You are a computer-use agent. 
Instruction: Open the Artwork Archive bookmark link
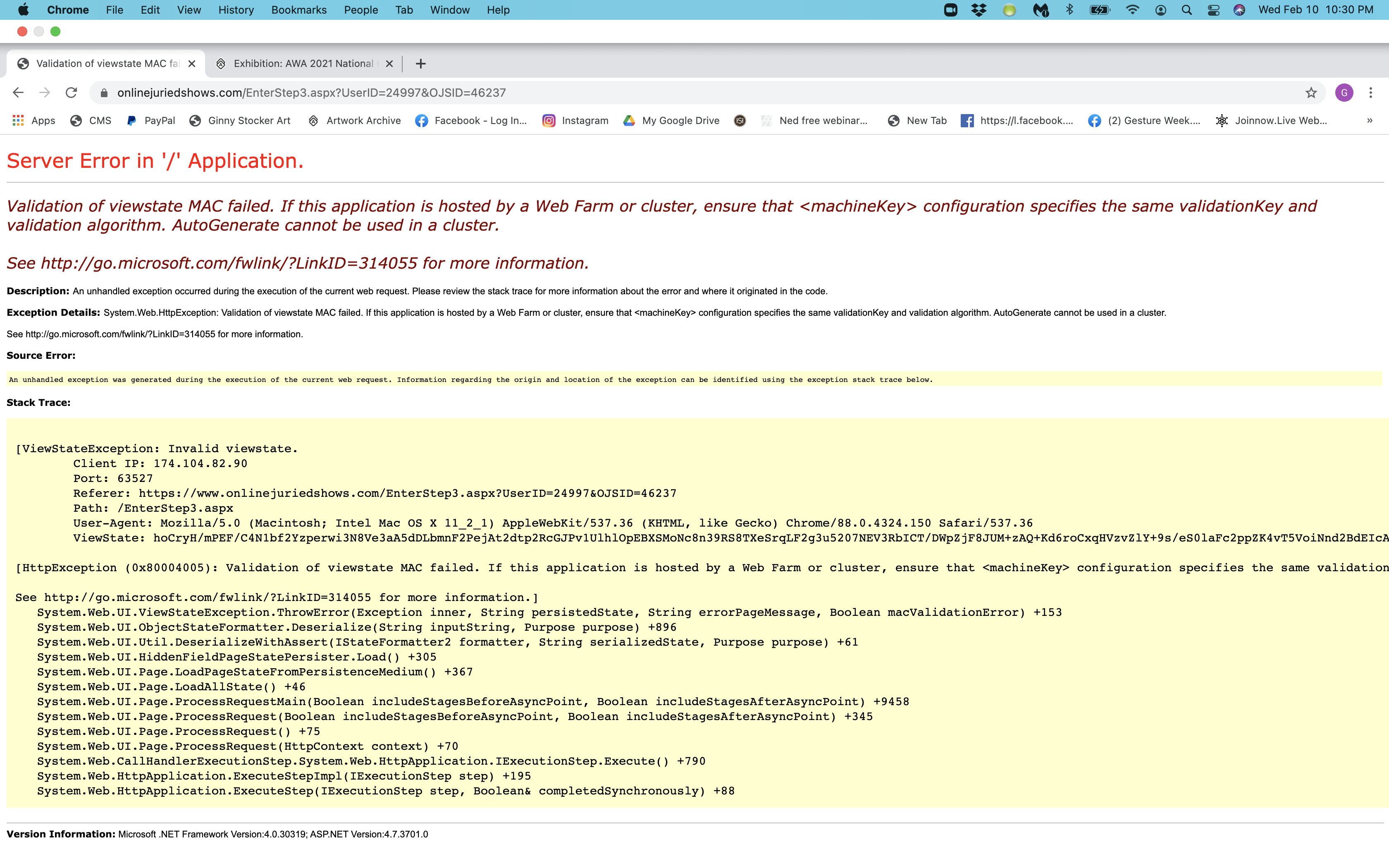(x=354, y=121)
